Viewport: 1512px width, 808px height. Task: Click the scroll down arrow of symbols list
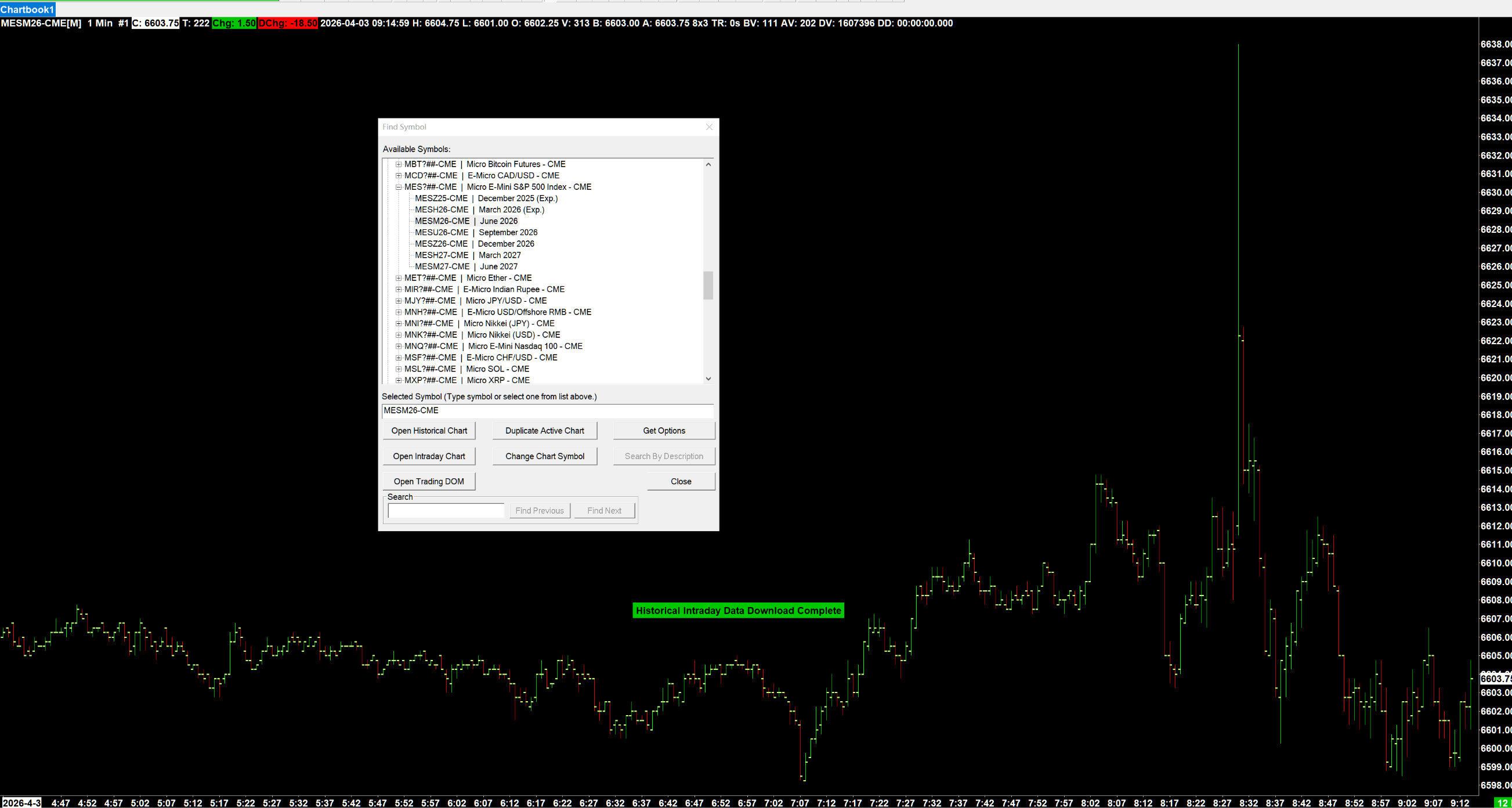tap(708, 378)
